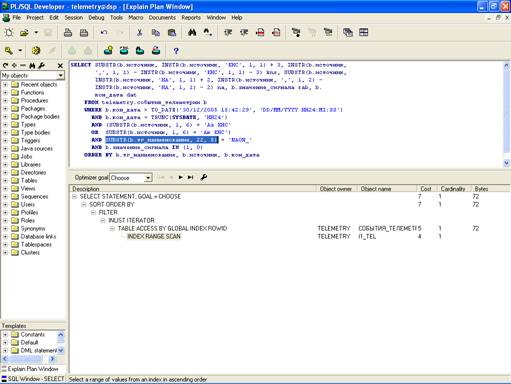Open the dropdown arrow beside the key icon
Screen dimensions: 511x384
(x=20, y=51)
